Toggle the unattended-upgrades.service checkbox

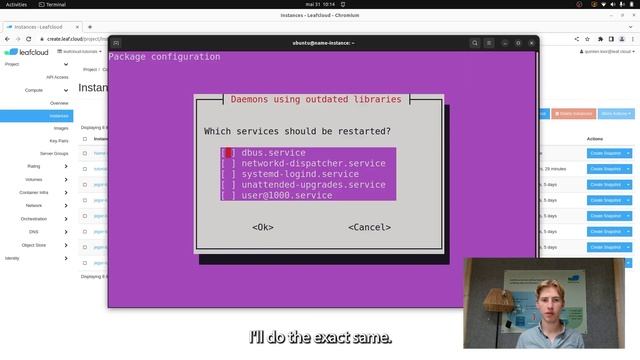[228, 184]
